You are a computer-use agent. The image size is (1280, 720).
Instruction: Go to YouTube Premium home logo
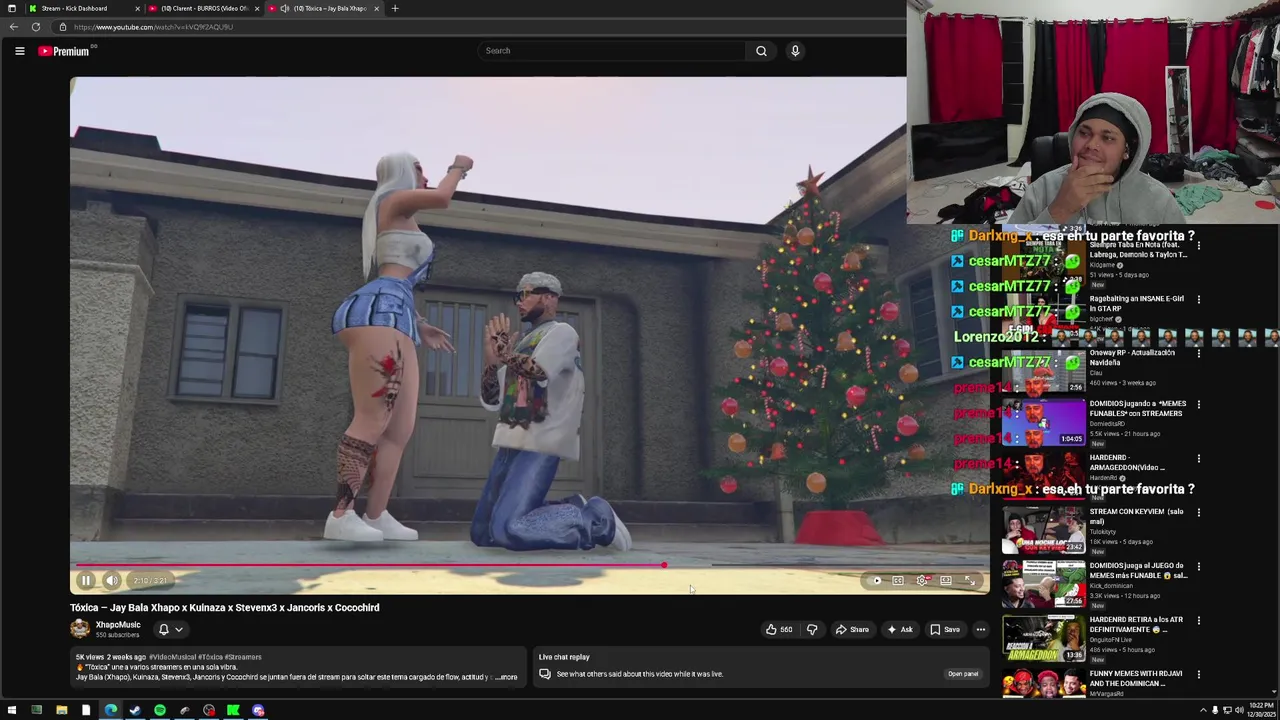[x=64, y=51]
